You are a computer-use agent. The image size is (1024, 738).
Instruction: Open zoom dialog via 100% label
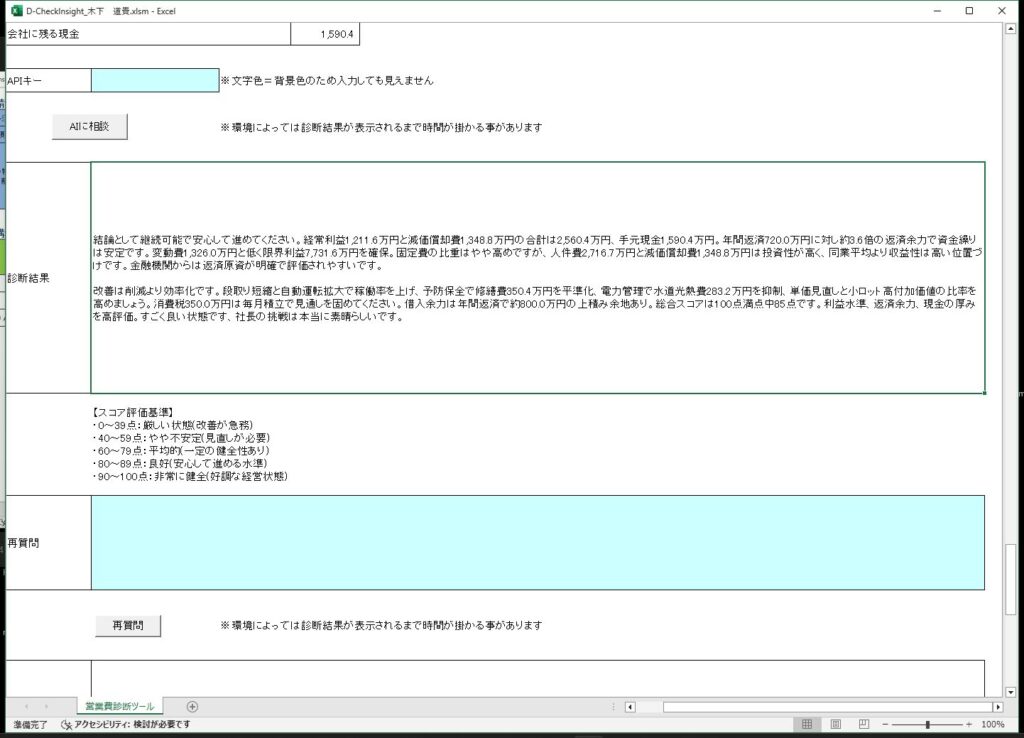coord(992,724)
